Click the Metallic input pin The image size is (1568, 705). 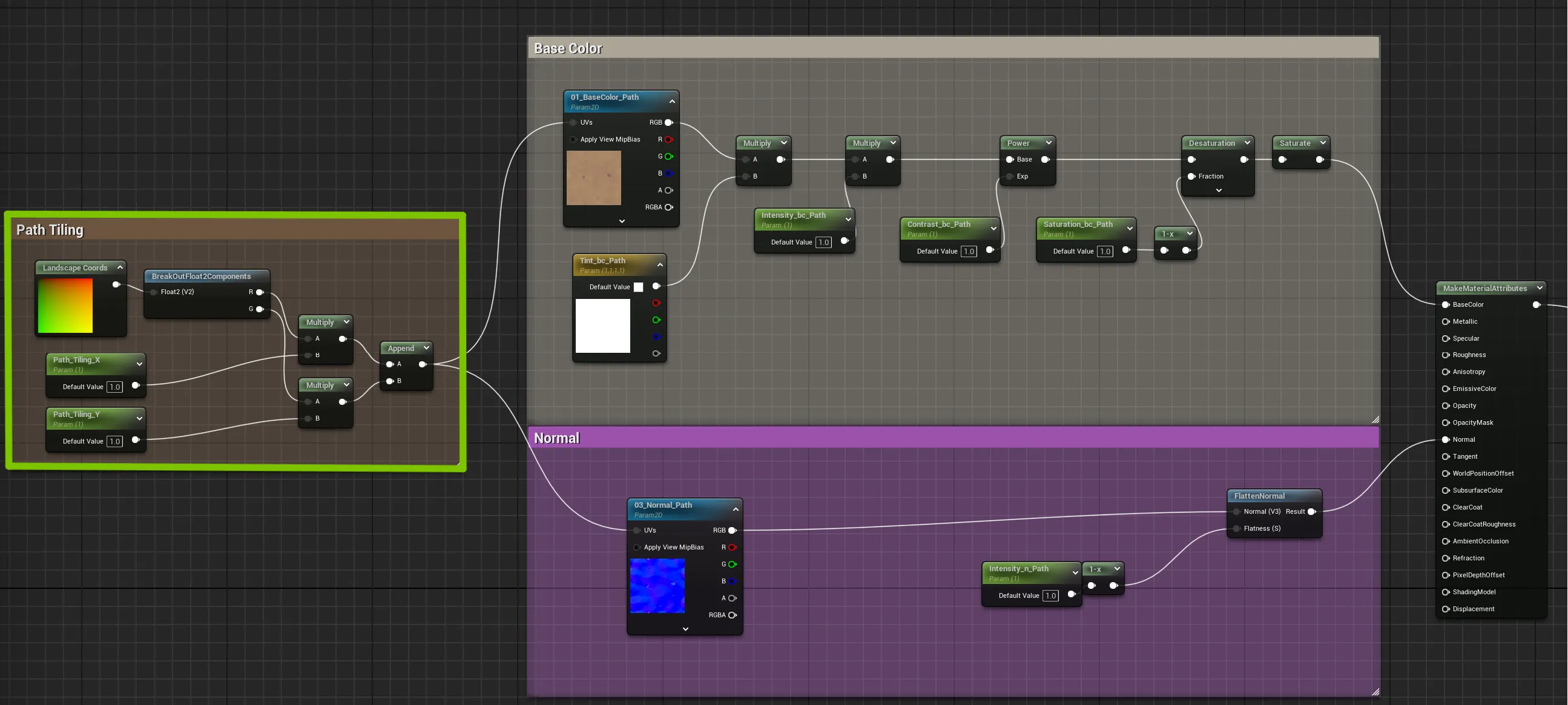1446,322
